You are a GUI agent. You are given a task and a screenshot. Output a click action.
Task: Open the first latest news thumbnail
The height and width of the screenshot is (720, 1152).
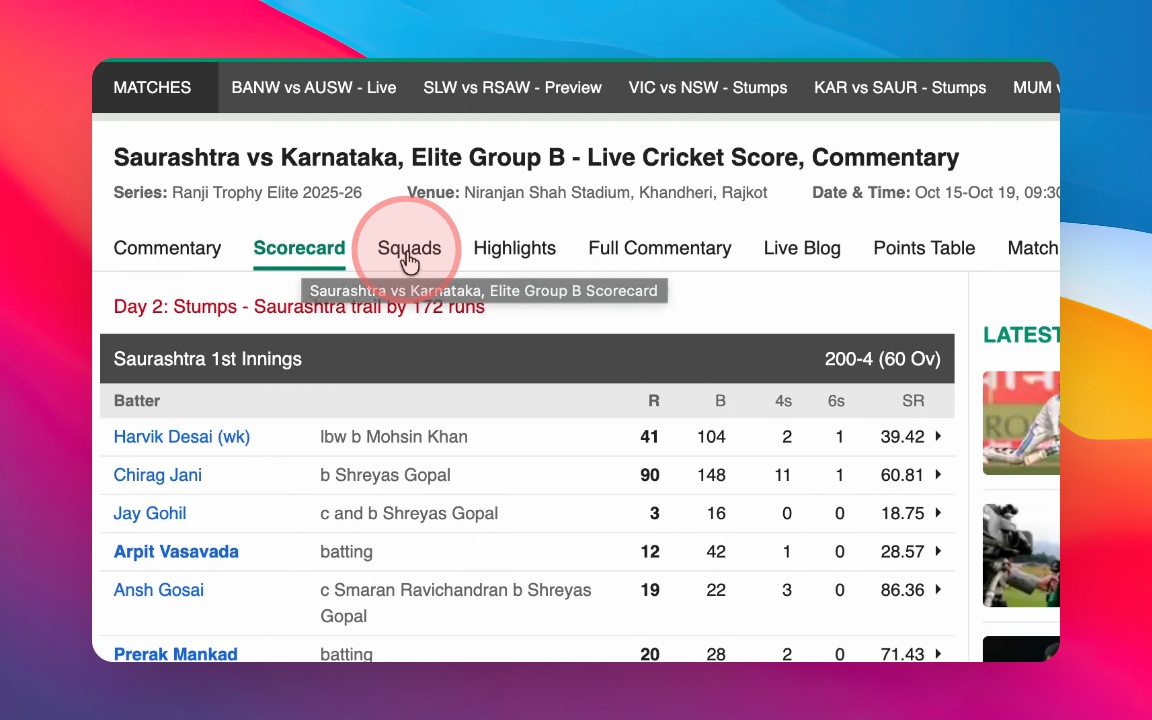point(1021,422)
